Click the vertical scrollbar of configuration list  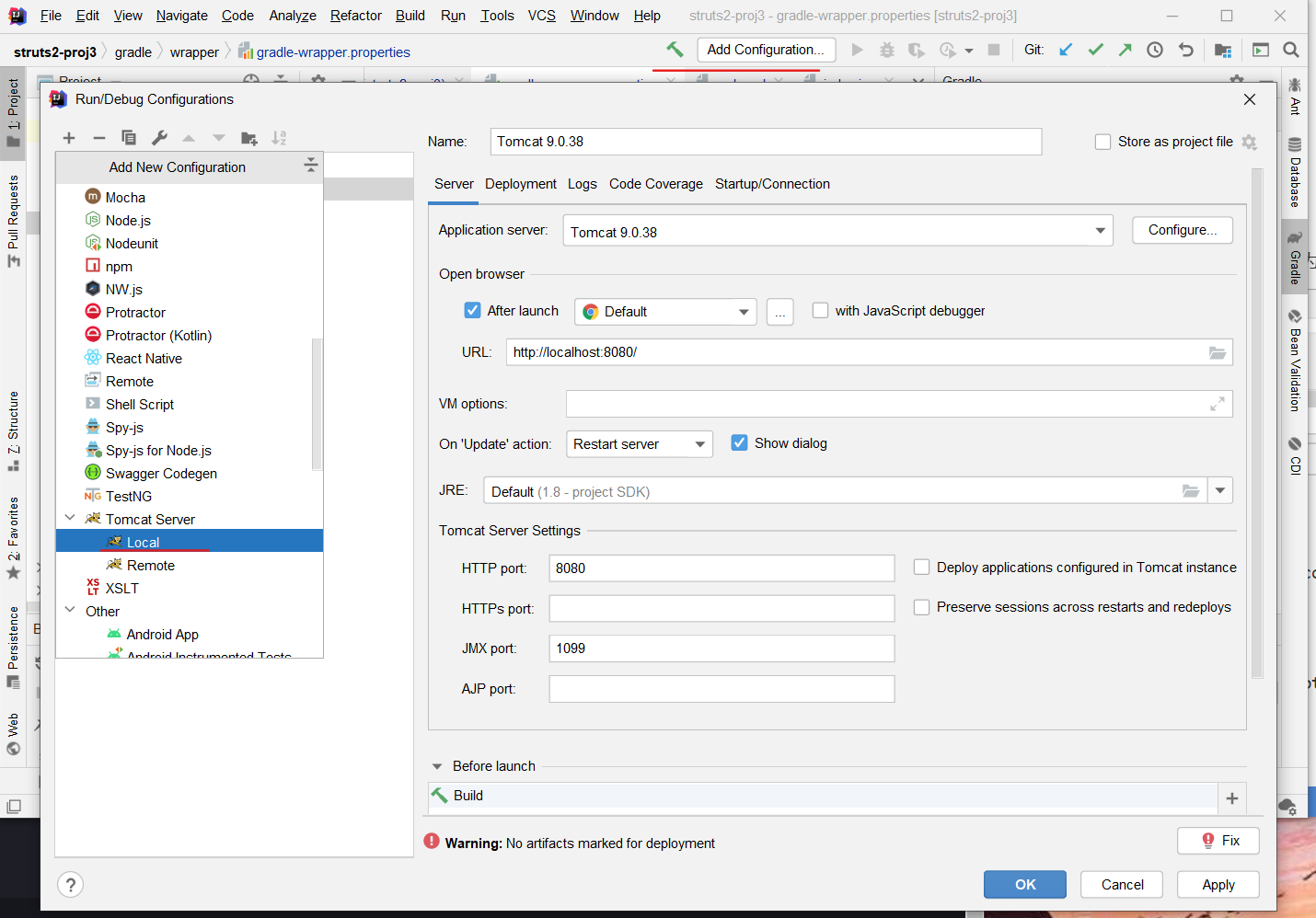[317, 404]
